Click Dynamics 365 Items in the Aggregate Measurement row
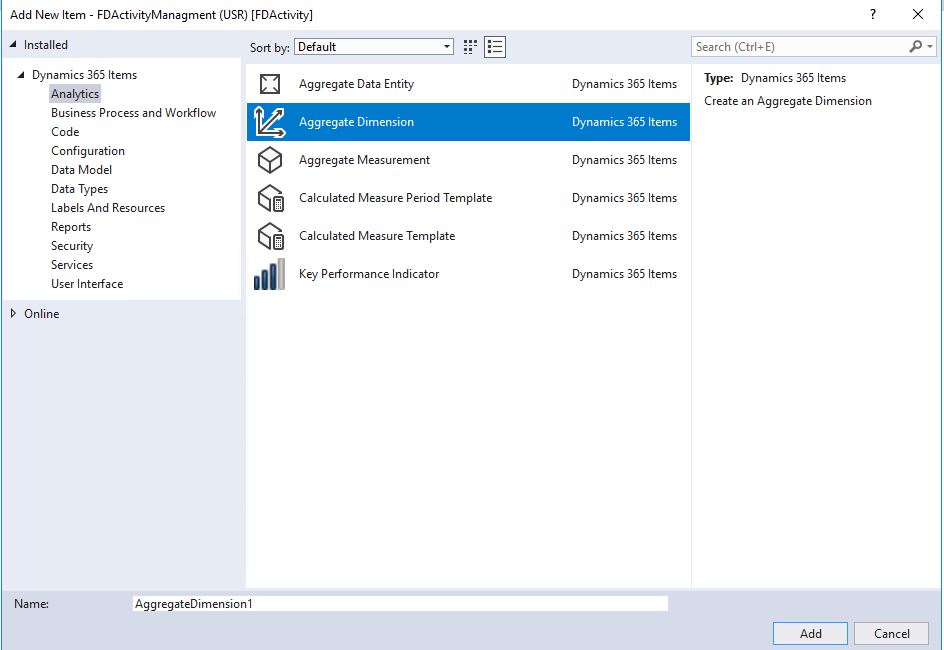 click(x=624, y=159)
